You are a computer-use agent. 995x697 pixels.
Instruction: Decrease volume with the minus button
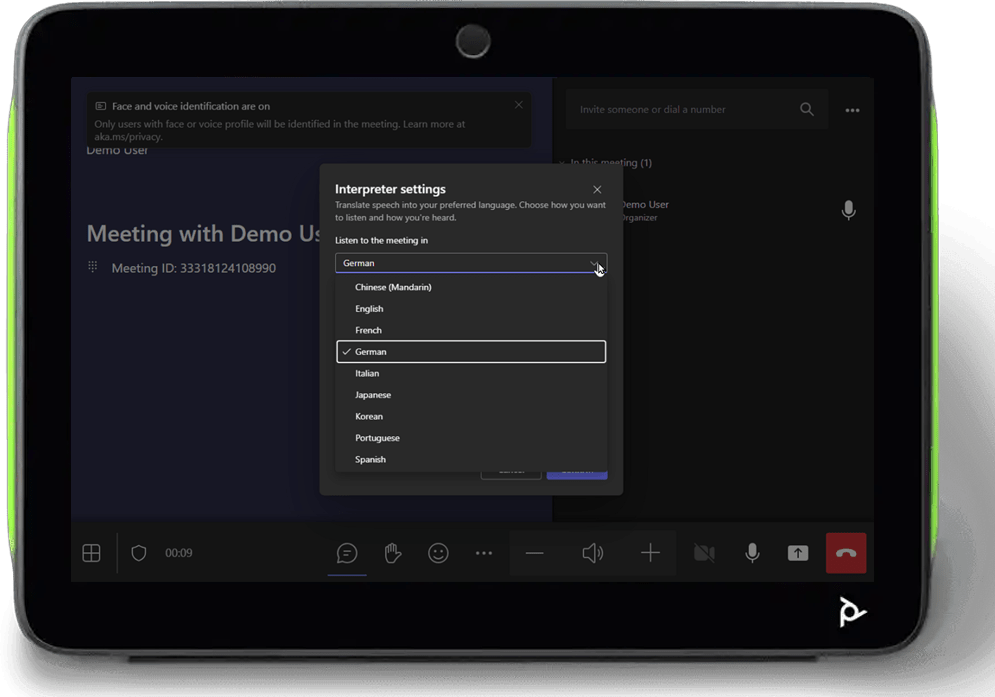535,553
